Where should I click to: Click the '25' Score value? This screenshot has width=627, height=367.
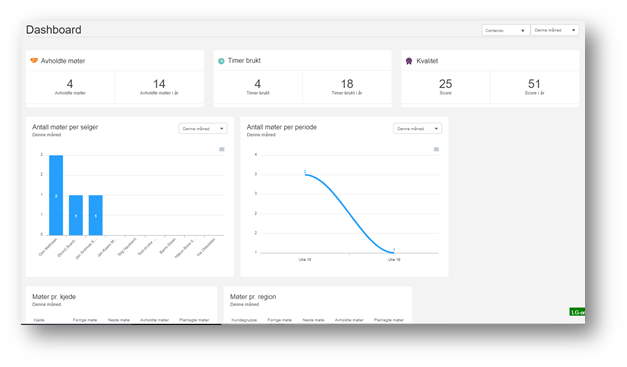click(445, 84)
